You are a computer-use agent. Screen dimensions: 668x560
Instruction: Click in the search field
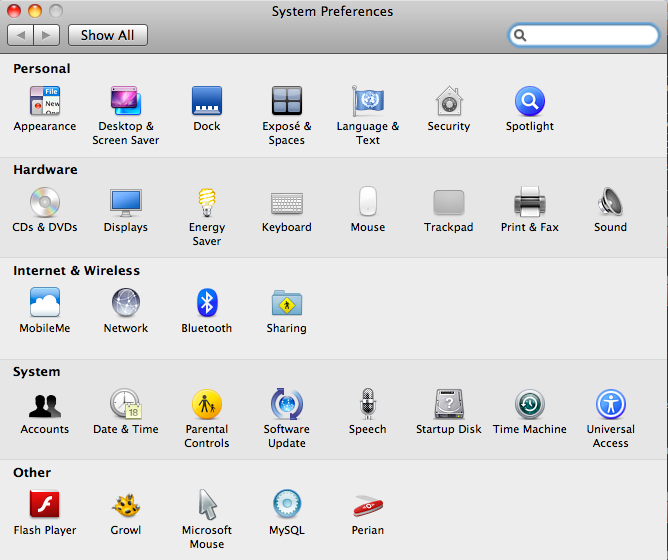(592, 35)
